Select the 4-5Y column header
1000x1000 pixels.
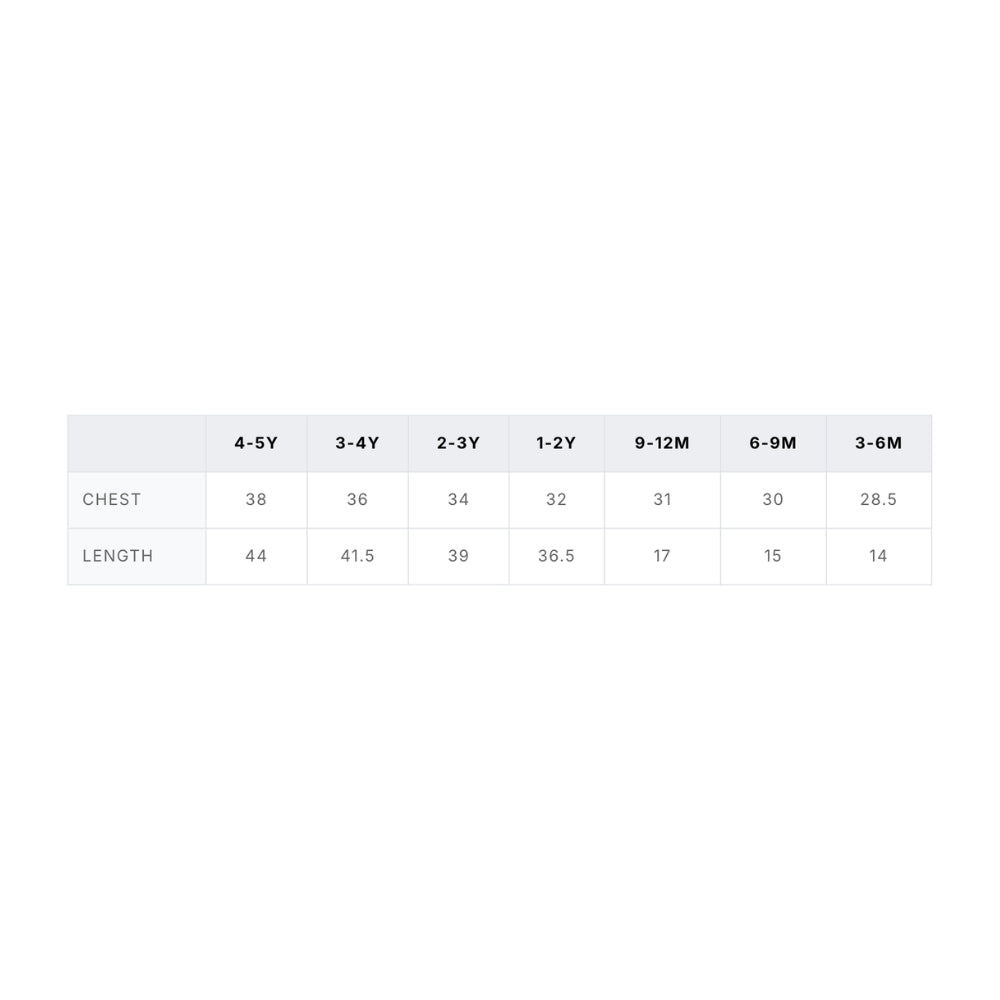click(x=256, y=443)
